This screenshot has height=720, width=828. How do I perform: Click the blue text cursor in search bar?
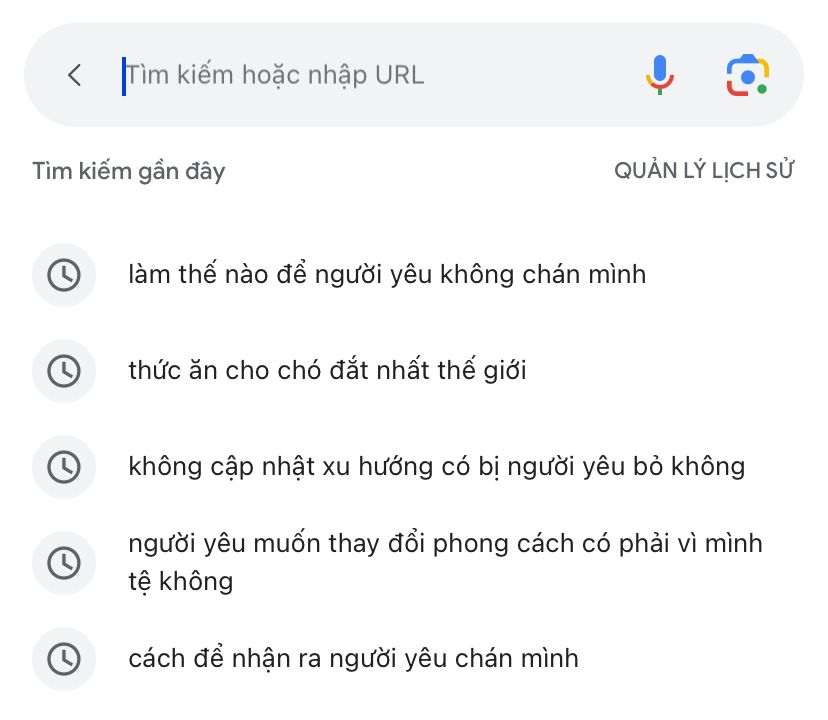coord(124,77)
